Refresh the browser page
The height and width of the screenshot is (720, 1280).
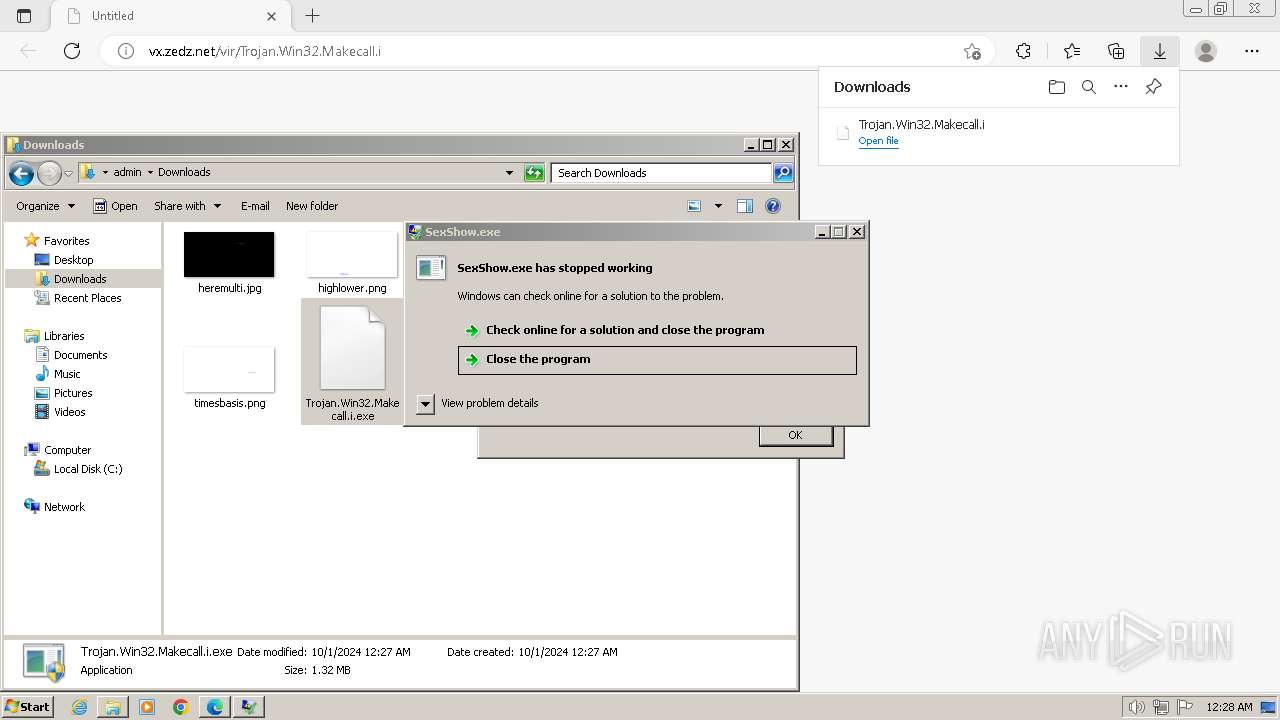tap(72, 51)
